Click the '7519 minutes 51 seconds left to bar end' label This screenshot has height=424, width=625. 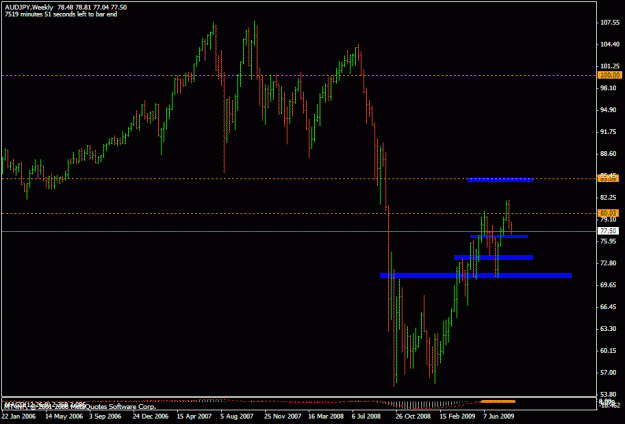click(61, 14)
